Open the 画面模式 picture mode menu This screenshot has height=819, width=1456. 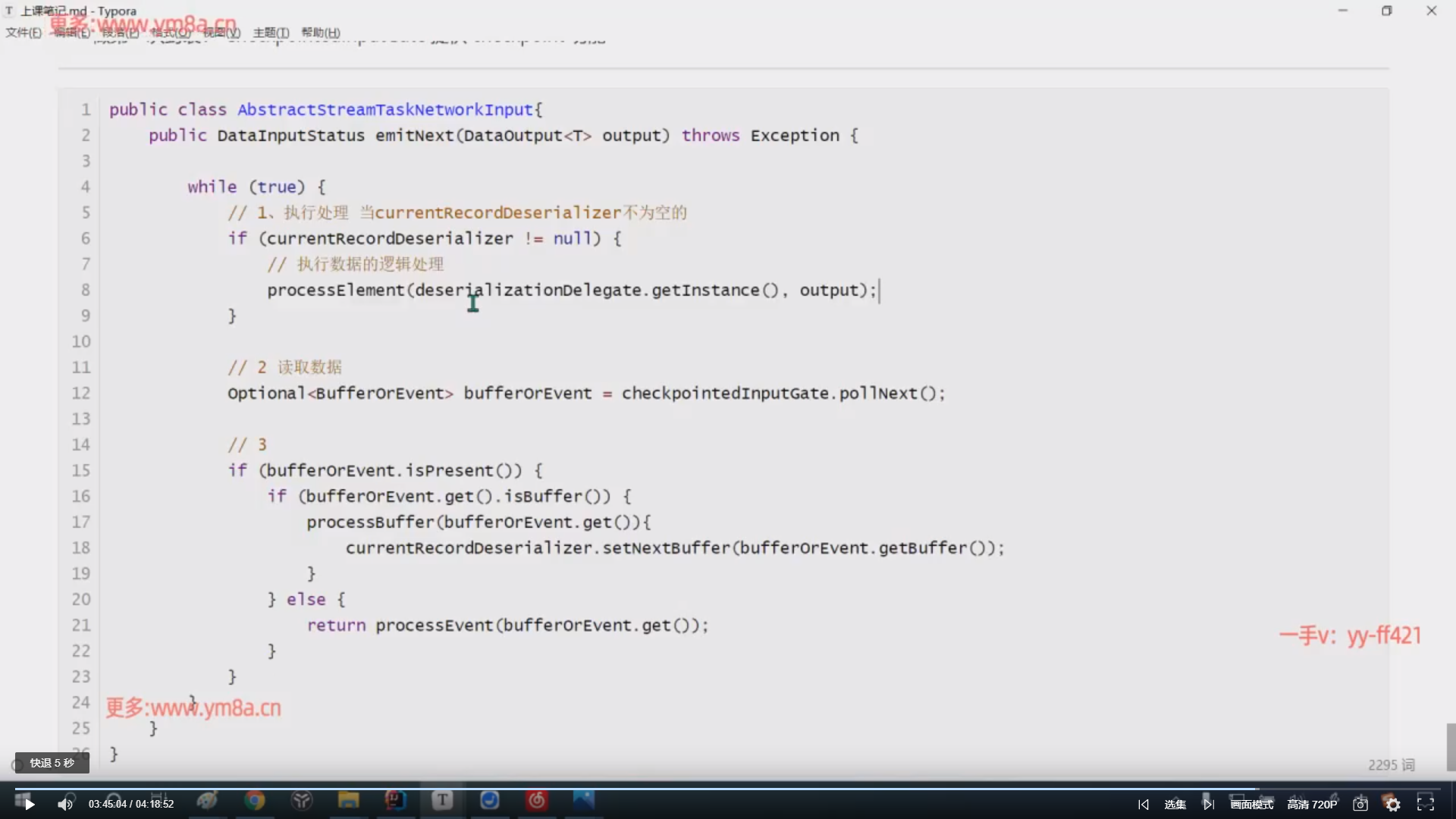1251,805
